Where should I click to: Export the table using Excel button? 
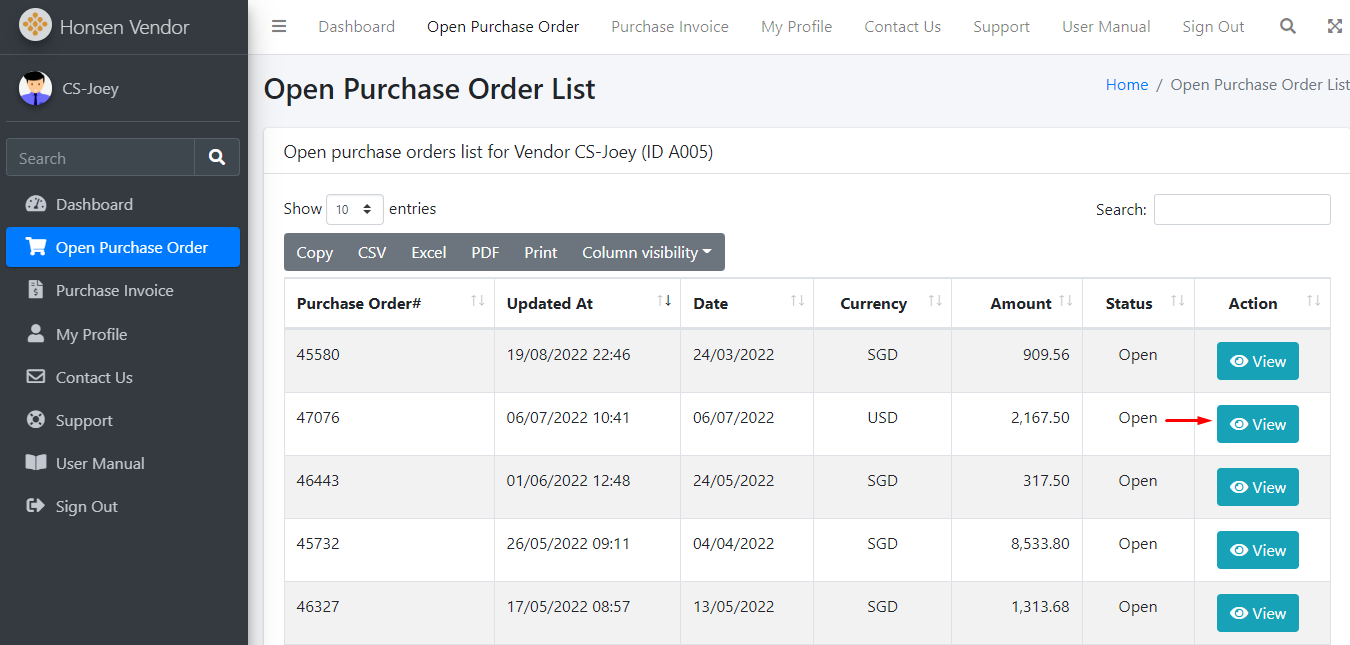pos(428,253)
